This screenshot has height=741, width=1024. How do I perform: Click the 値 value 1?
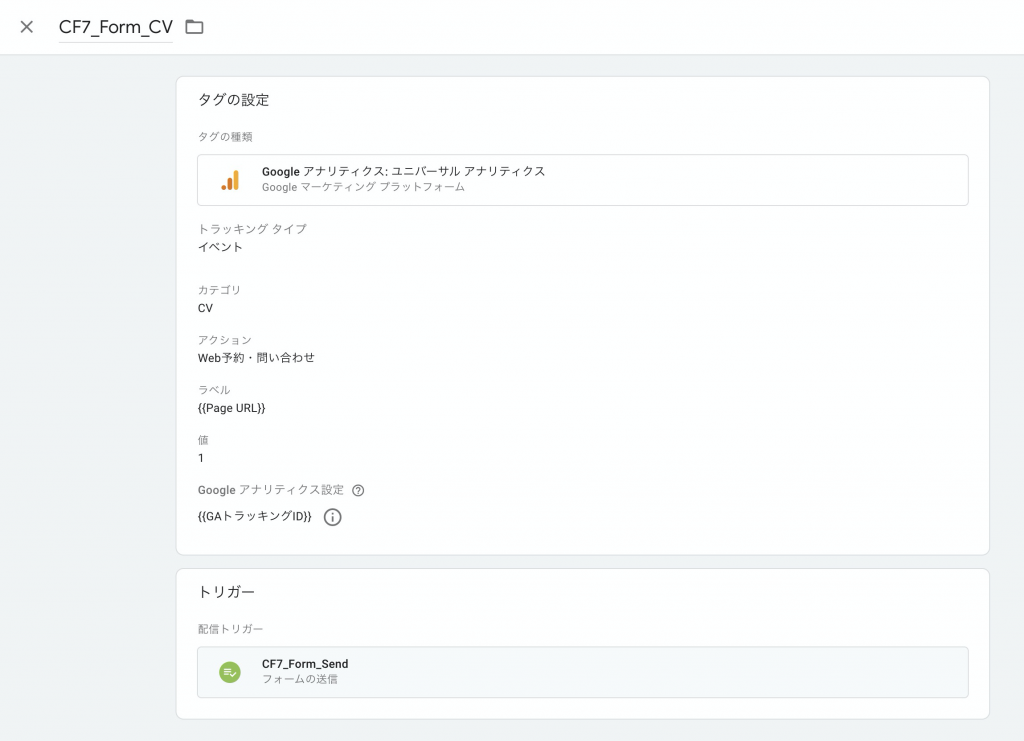click(x=201, y=458)
